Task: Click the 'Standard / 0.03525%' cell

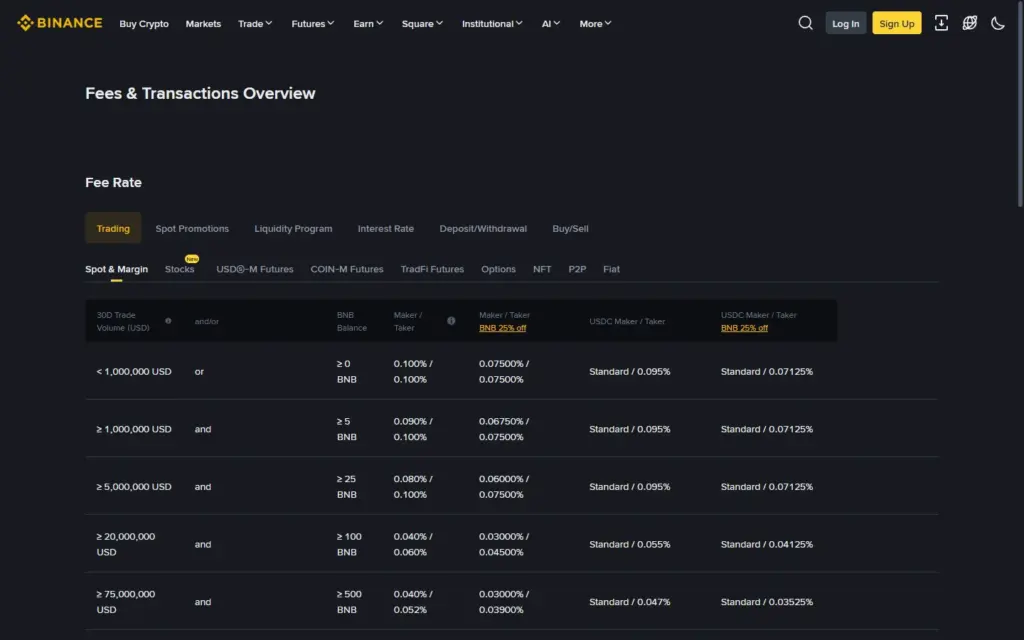Action: 767,601
